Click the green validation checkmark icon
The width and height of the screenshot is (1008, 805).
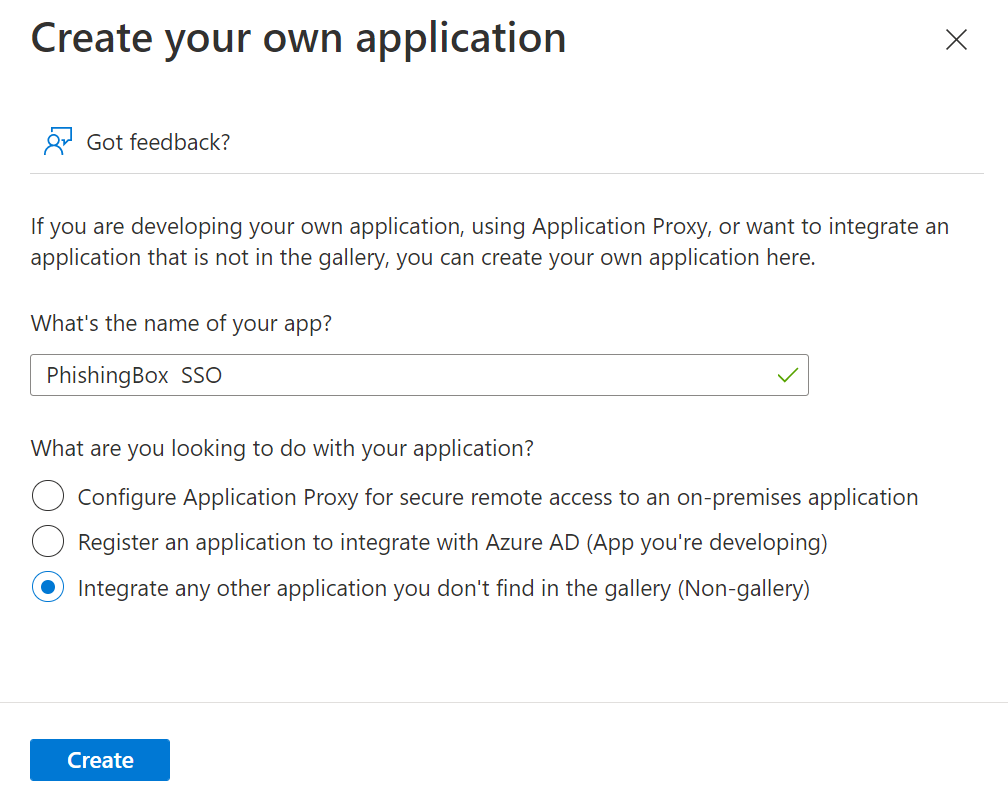pyautogui.click(x=788, y=376)
